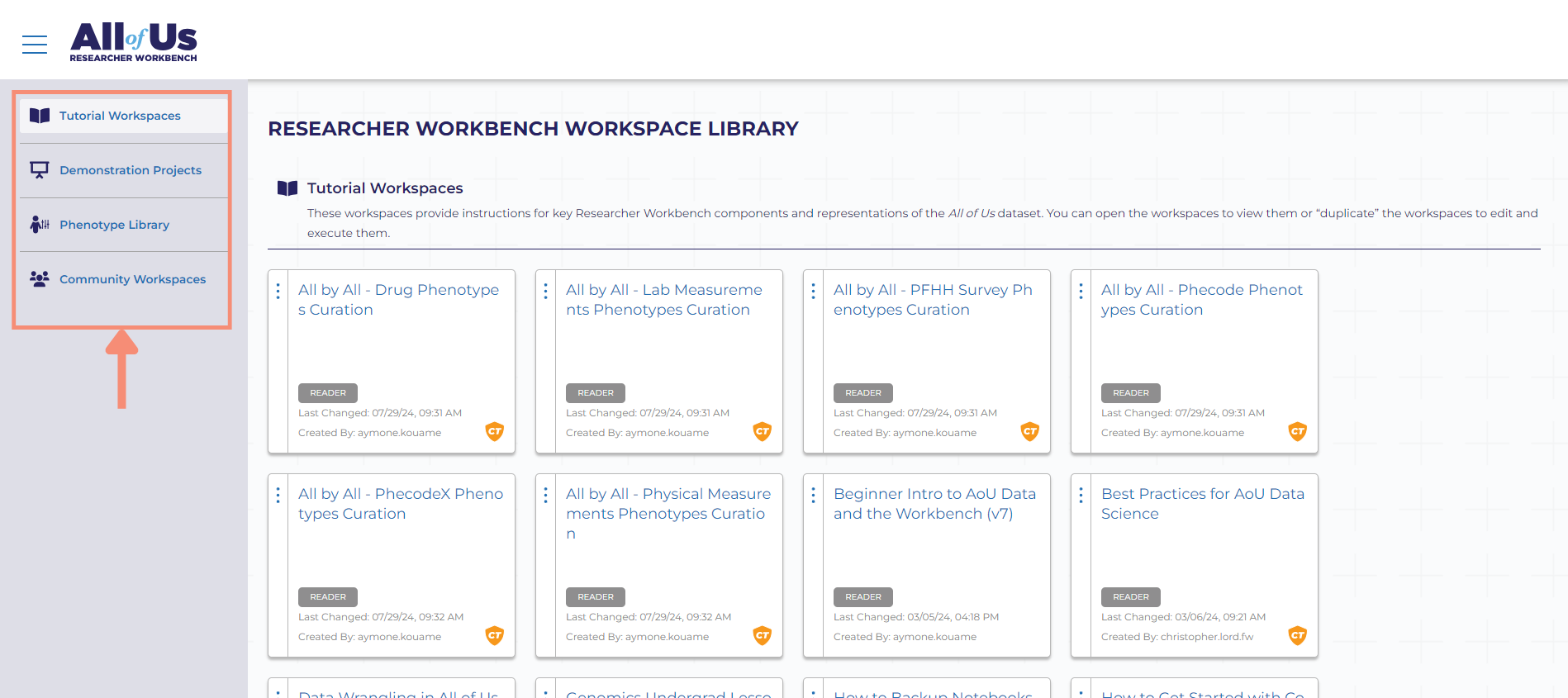This screenshot has height=698, width=1568.
Task: Open kebab menu on Beginner Intro to AoU card
Action: click(813, 495)
